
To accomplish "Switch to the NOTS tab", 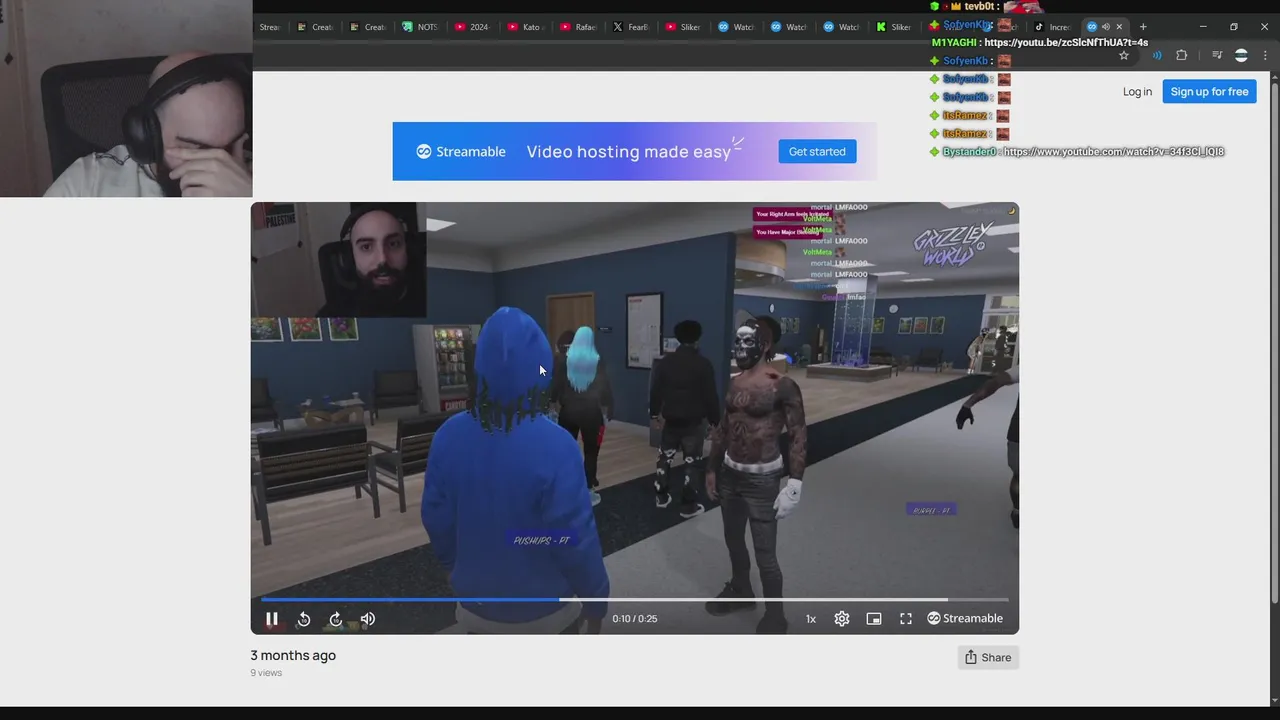I will coord(420,27).
